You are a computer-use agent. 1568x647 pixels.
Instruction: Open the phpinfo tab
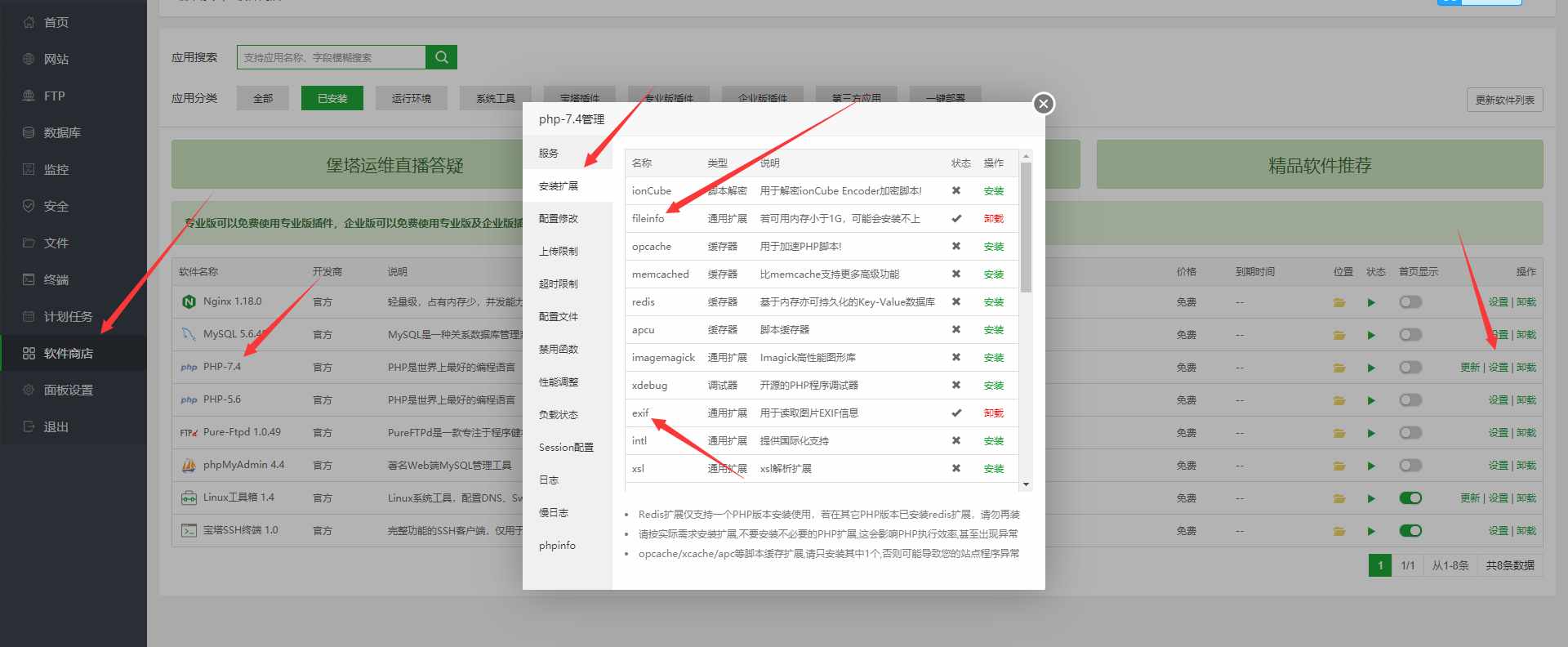point(568,545)
